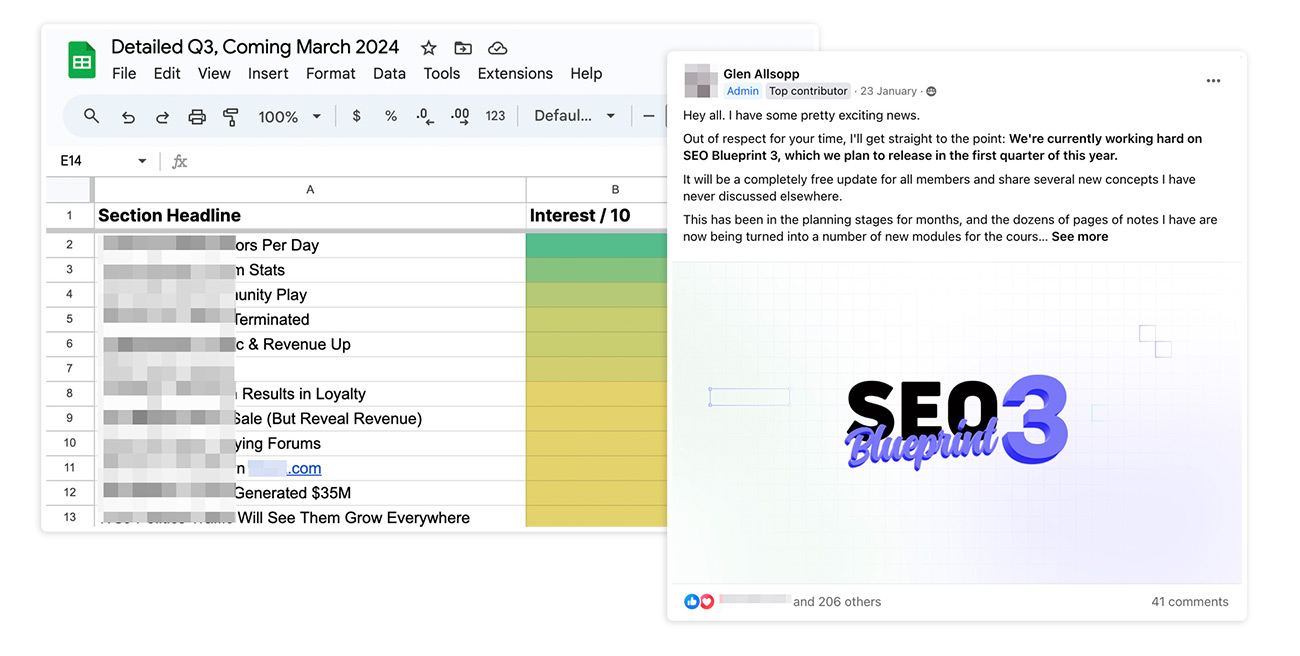Select the row 1 header

coord(70,216)
